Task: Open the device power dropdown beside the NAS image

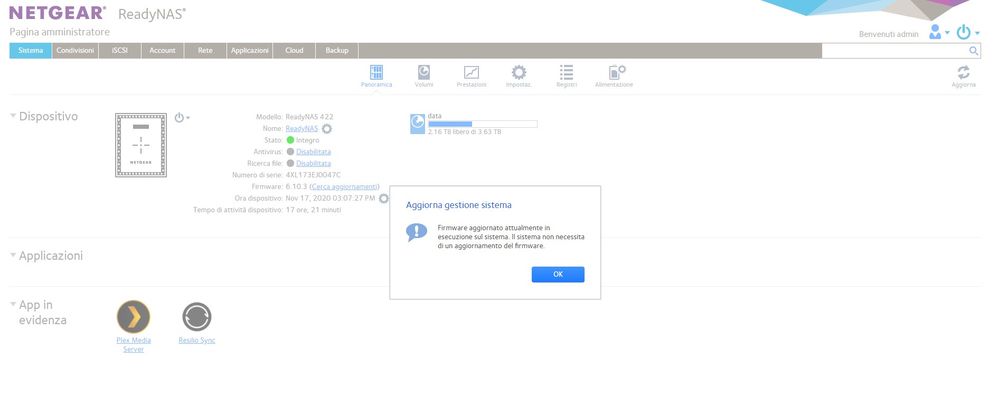Action: click(182, 117)
